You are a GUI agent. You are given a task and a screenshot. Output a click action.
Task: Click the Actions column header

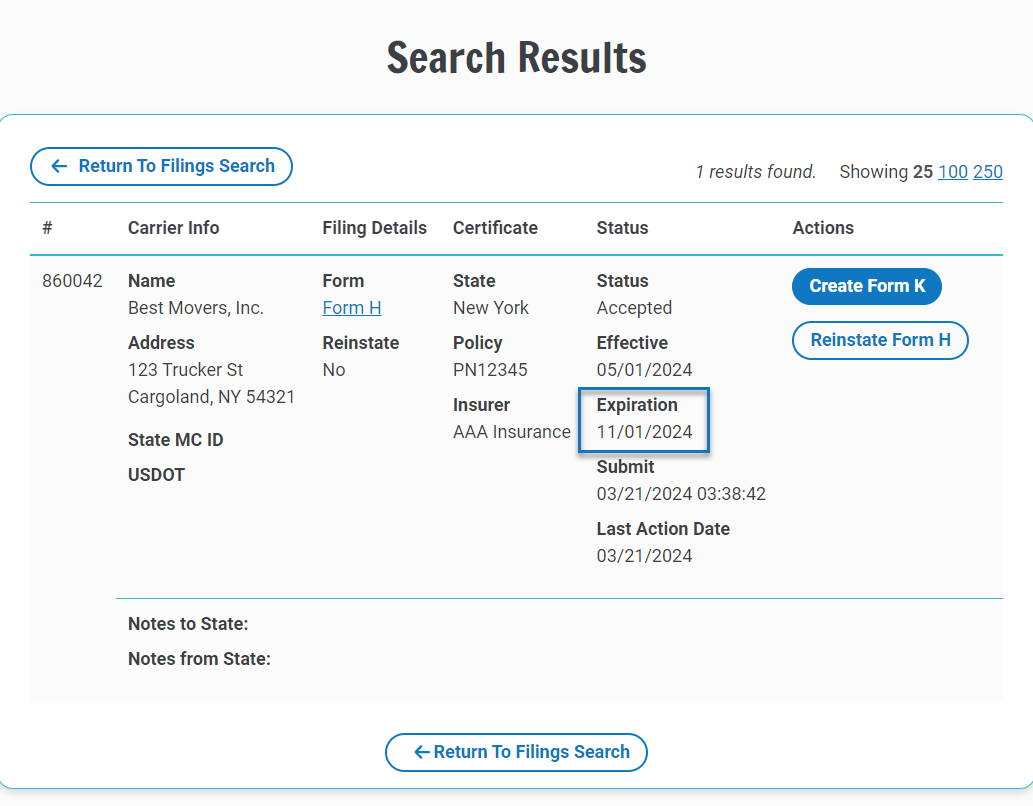823,228
